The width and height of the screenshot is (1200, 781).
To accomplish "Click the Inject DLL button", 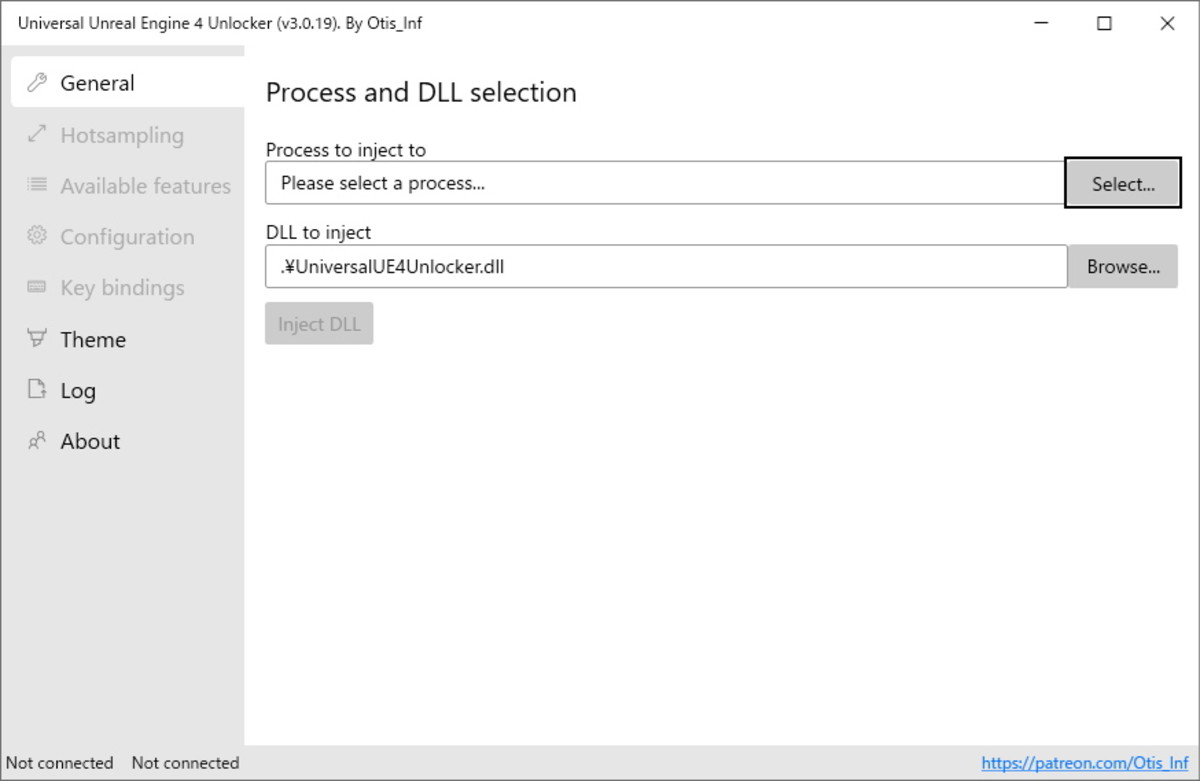I will pos(318,322).
